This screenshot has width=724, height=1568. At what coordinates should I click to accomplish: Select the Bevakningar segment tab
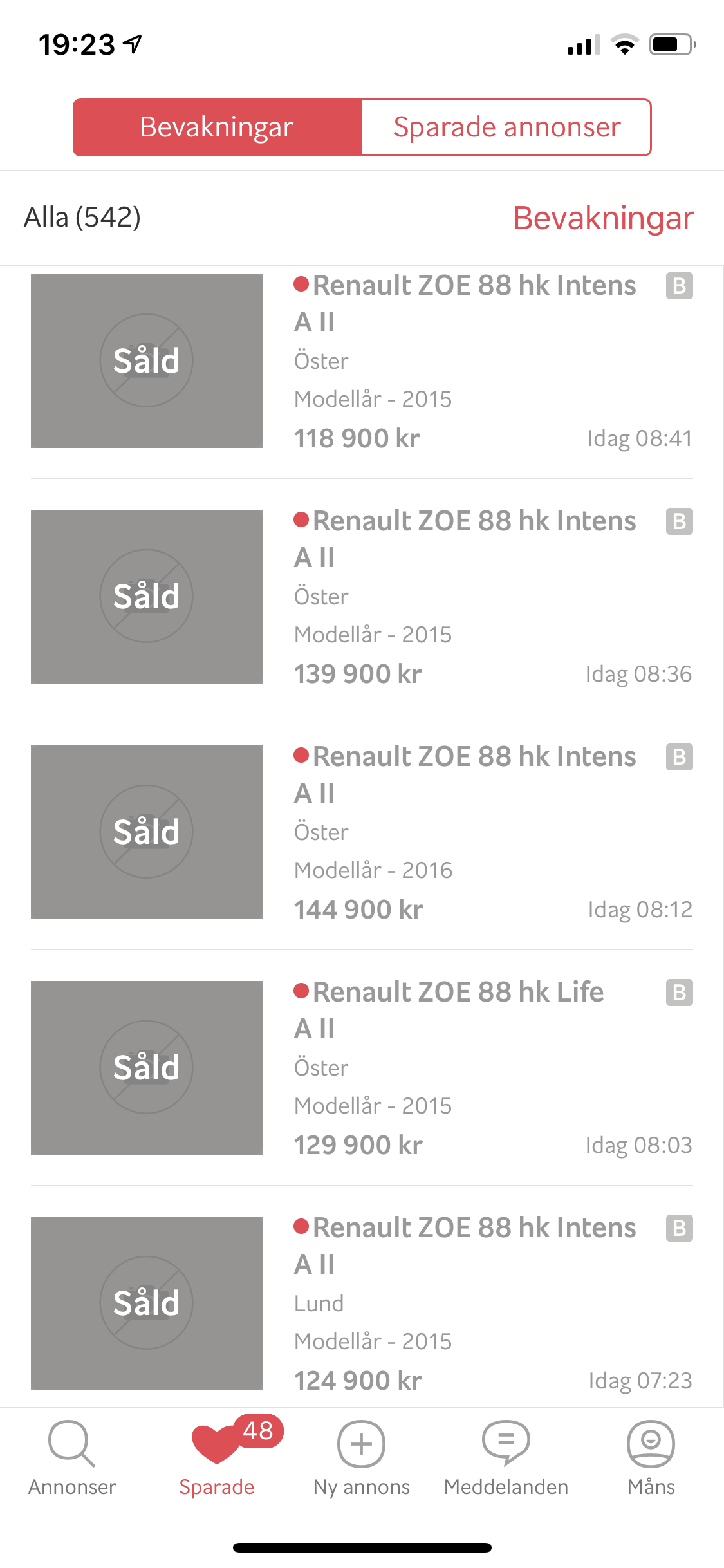click(x=218, y=127)
